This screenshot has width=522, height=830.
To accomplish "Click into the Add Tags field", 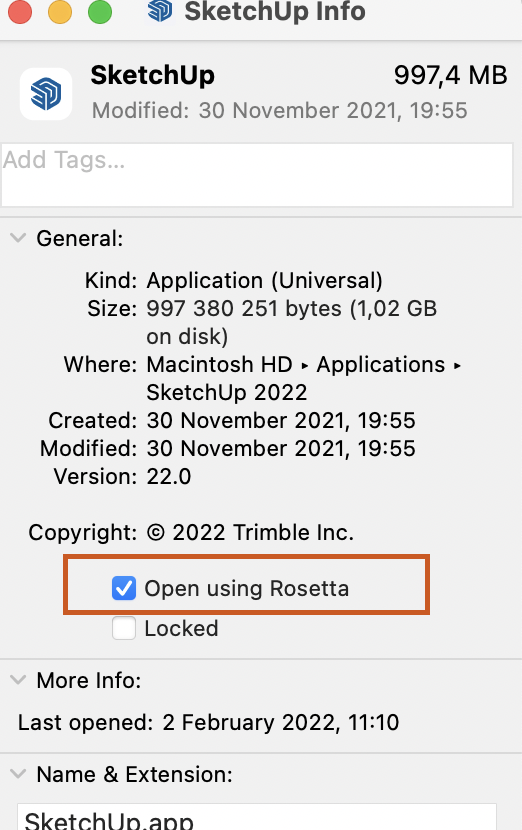I will 257,175.
